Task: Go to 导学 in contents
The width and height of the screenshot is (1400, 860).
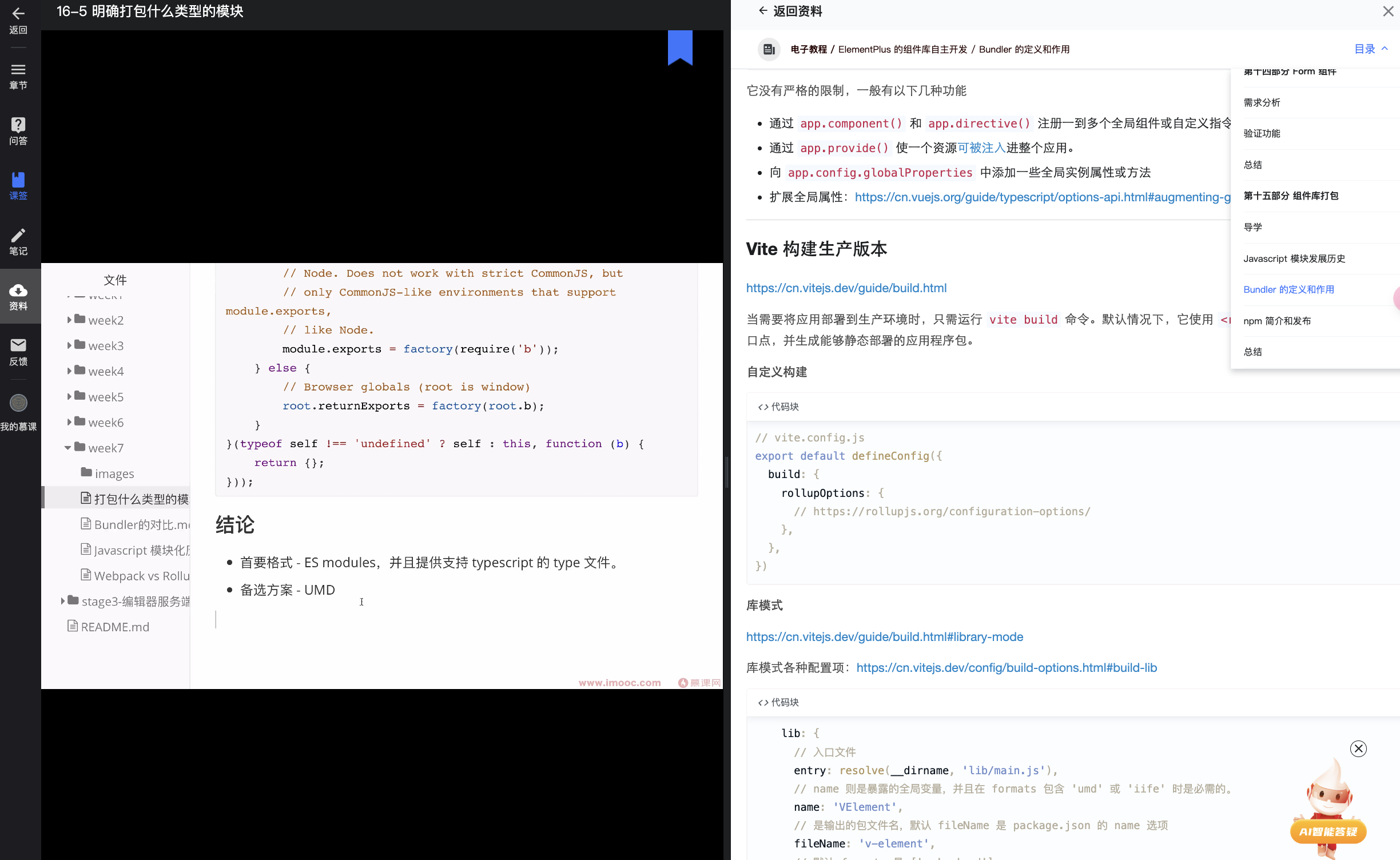Action: pyautogui.click(x=1252, y=227)
